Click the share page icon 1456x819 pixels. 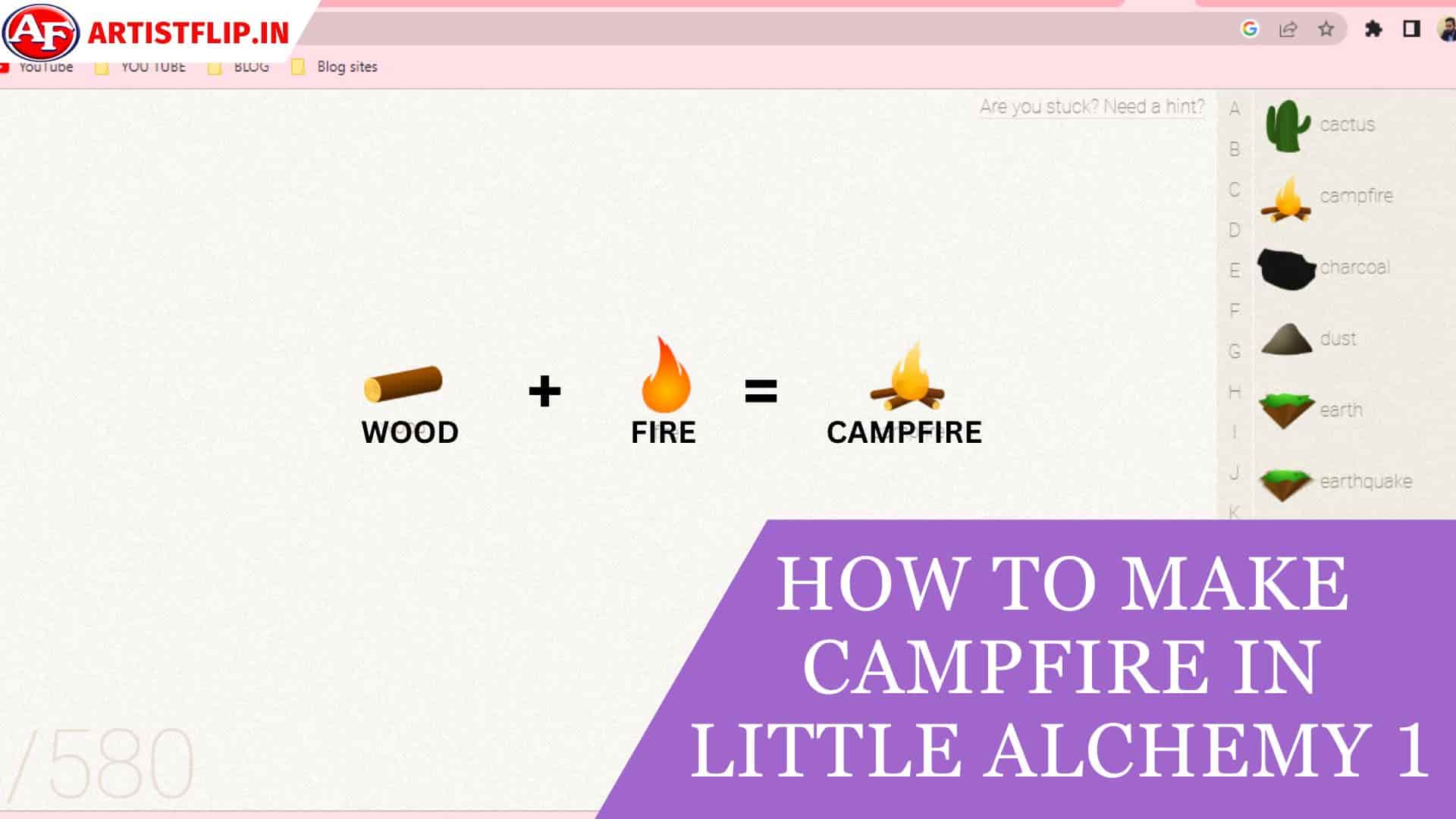point(1288,29)
